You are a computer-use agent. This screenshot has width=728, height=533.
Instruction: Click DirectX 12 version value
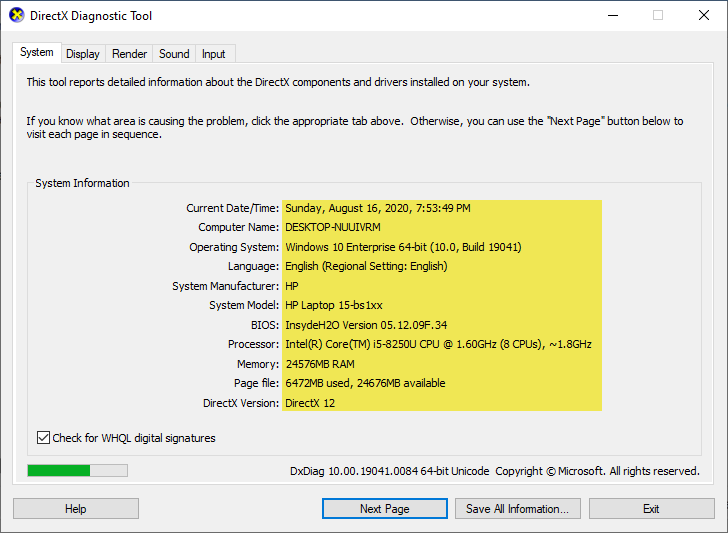pos(310,403)
